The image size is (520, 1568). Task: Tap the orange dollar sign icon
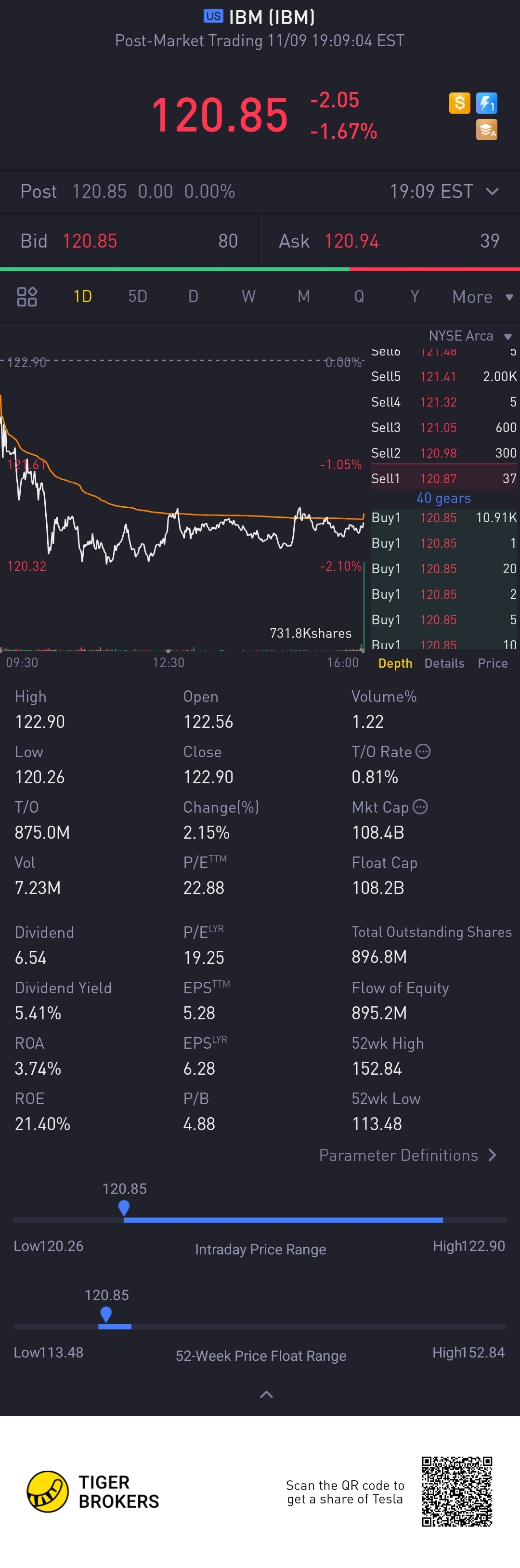(x=459, y=103)
